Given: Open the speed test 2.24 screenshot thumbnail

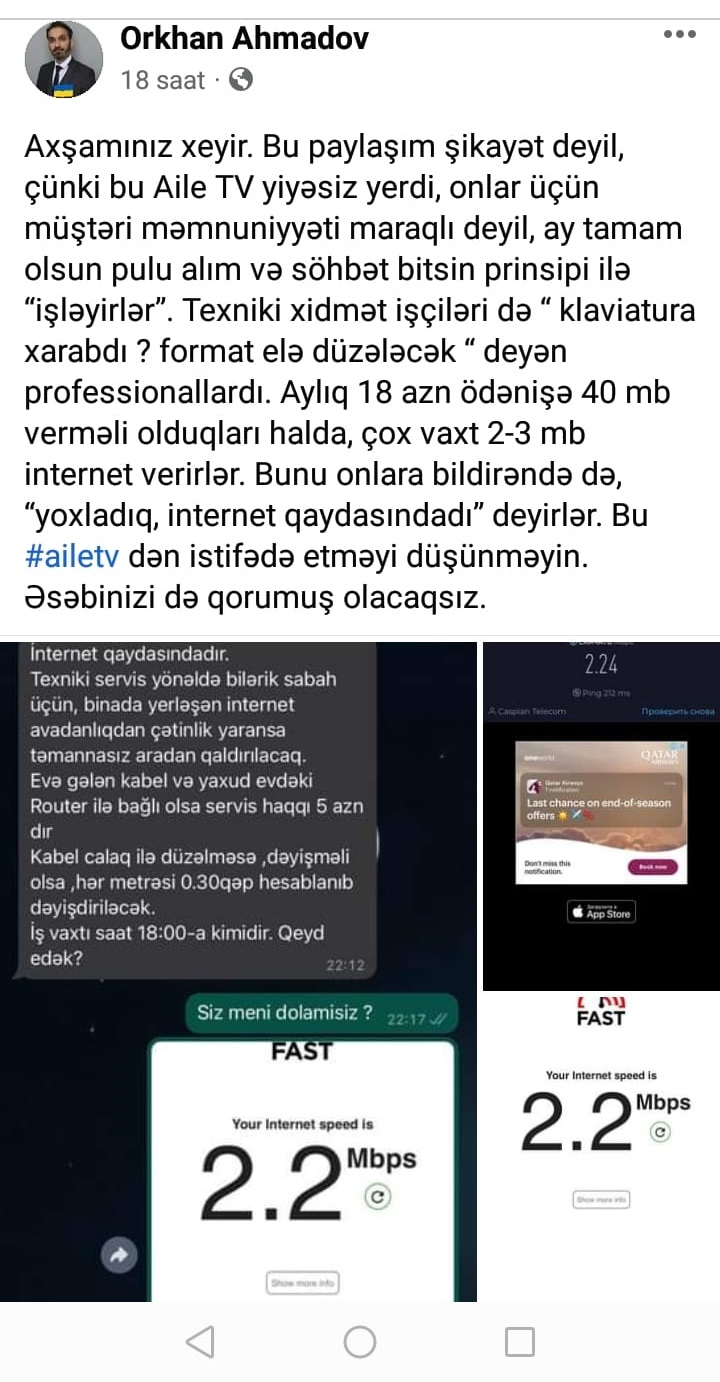Looking at the screenshot, I should [601, 816].
